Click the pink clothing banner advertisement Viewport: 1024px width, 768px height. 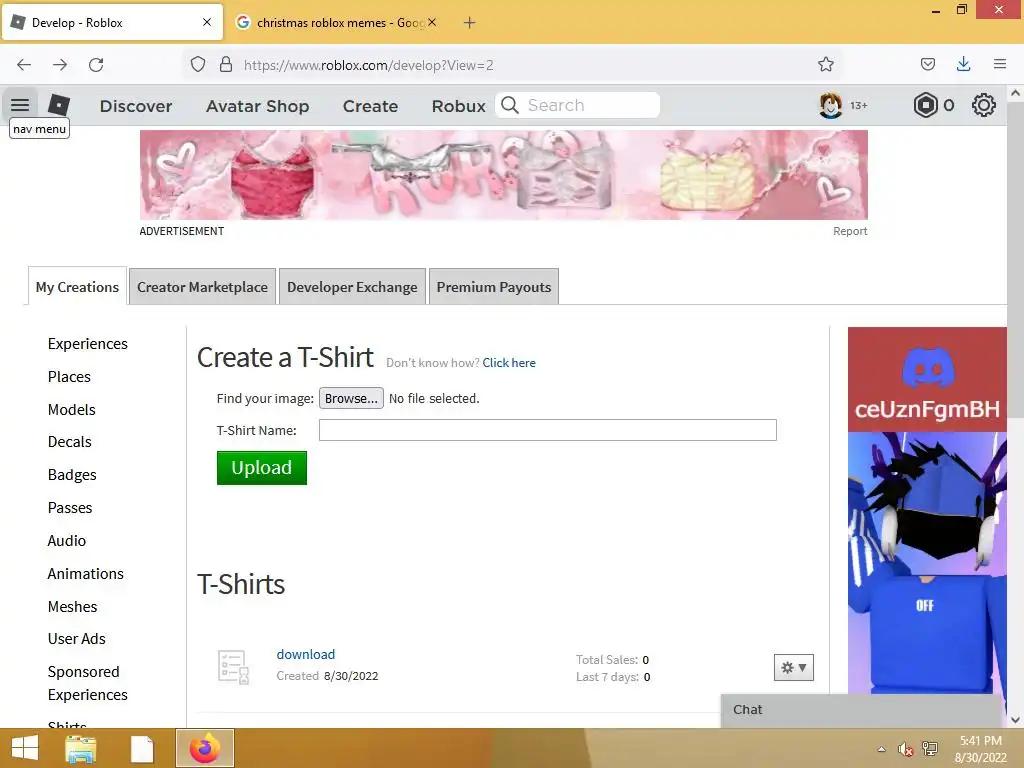[504, 175]
